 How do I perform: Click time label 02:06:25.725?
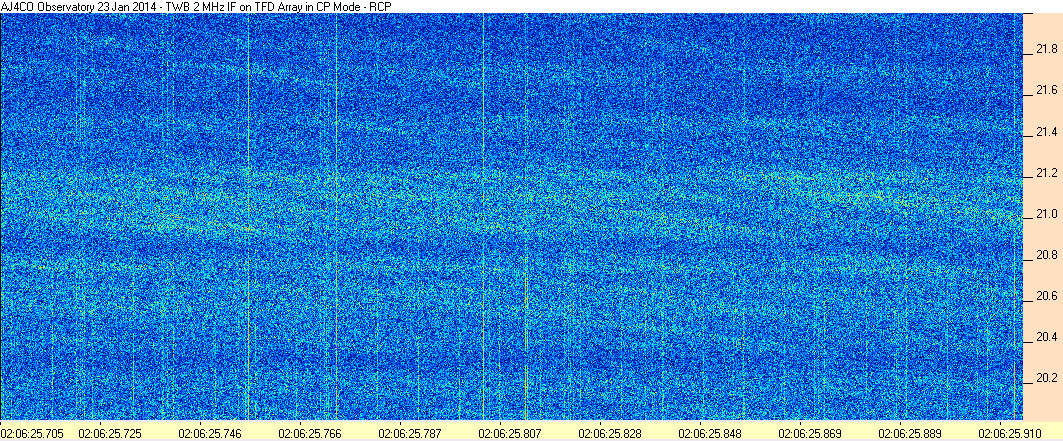click(x=111, y=433)
